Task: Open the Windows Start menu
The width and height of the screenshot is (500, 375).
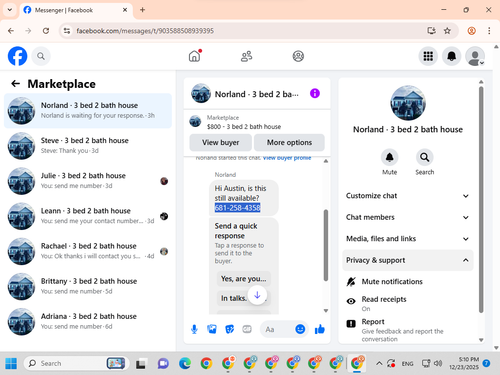Action: (11, 363)
